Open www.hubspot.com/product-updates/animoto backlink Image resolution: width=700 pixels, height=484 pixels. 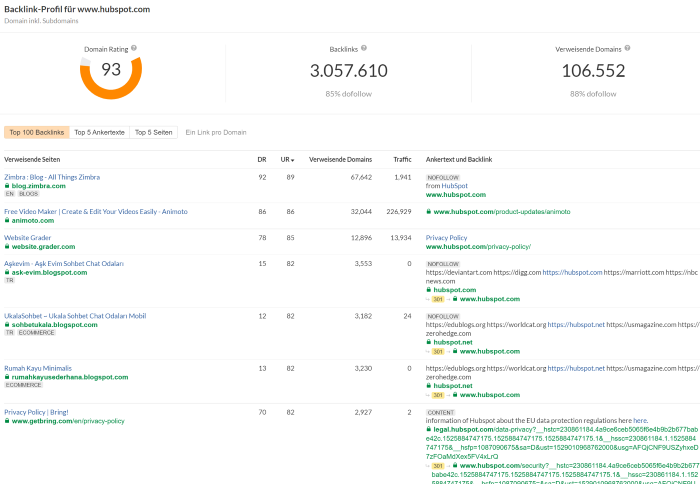[502, 212]
